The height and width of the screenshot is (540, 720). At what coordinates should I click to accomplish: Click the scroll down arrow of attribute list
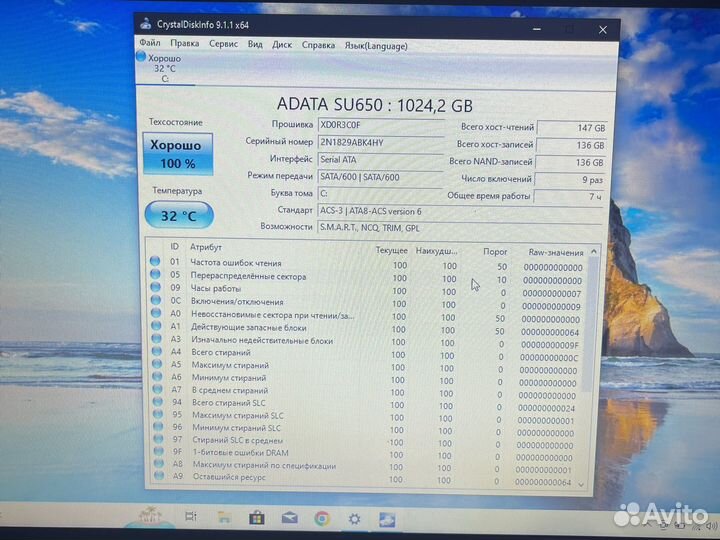pyautogui.click(x=581, y=484)
